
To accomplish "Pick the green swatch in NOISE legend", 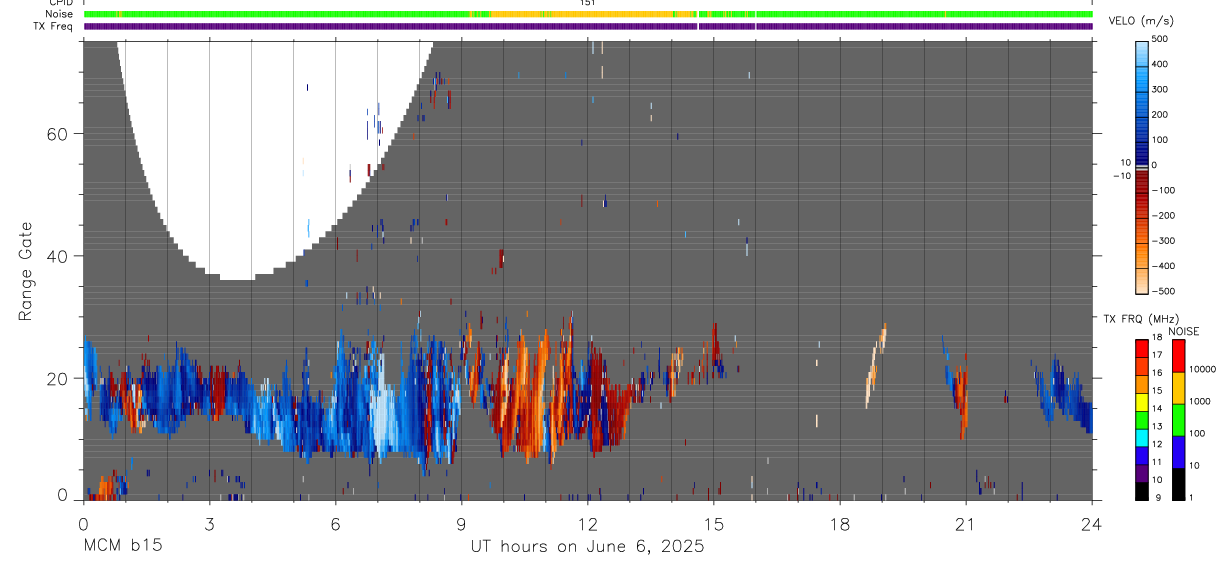I will click(x=1178, y=419).
